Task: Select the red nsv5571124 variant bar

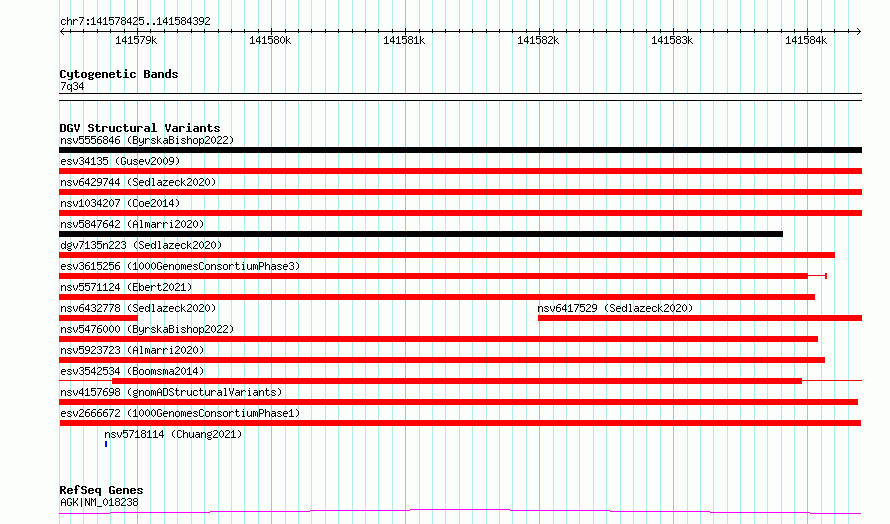Action: tap(437, 297)
